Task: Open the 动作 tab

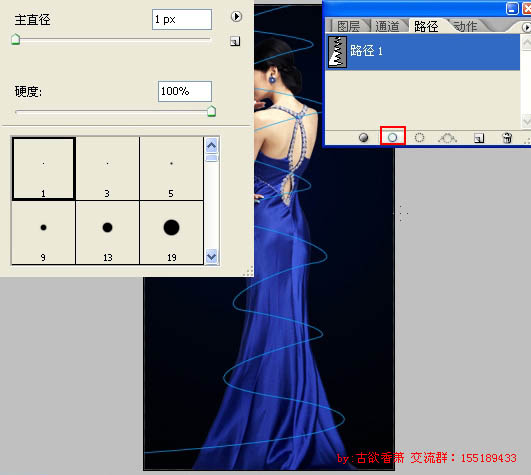Action: pos(465,26)
